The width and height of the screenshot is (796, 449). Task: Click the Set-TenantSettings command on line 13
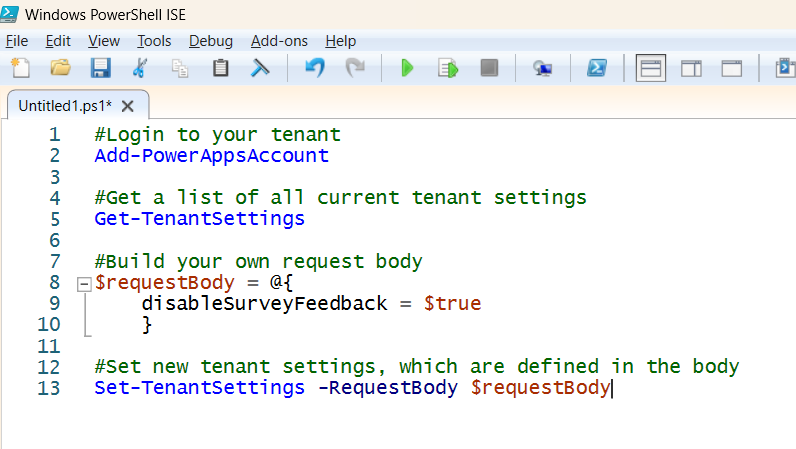click(x=200, y=388)
